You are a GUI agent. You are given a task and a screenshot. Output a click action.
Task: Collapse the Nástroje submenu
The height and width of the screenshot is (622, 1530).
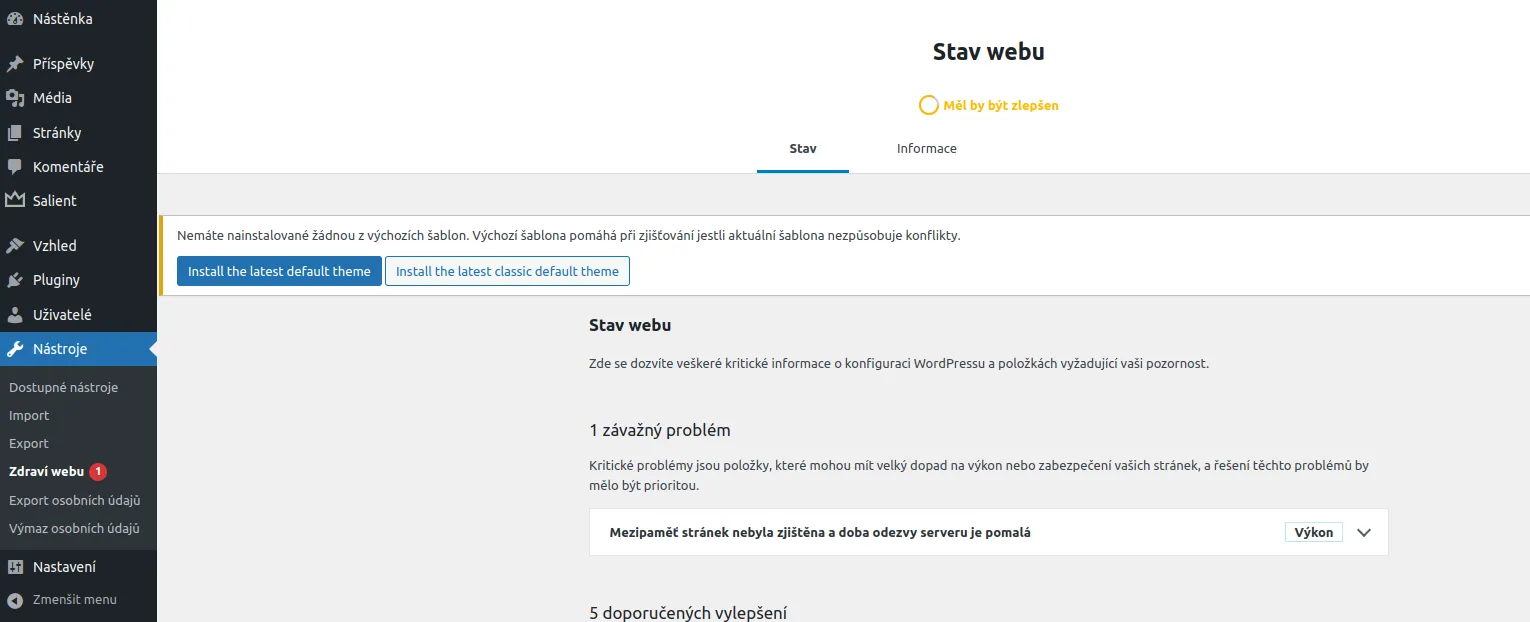point(62,349)
